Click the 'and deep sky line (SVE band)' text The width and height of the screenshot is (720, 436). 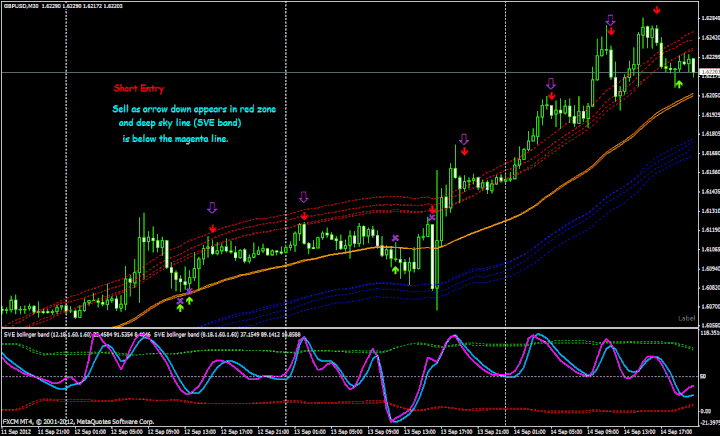[x=180, y=123]
